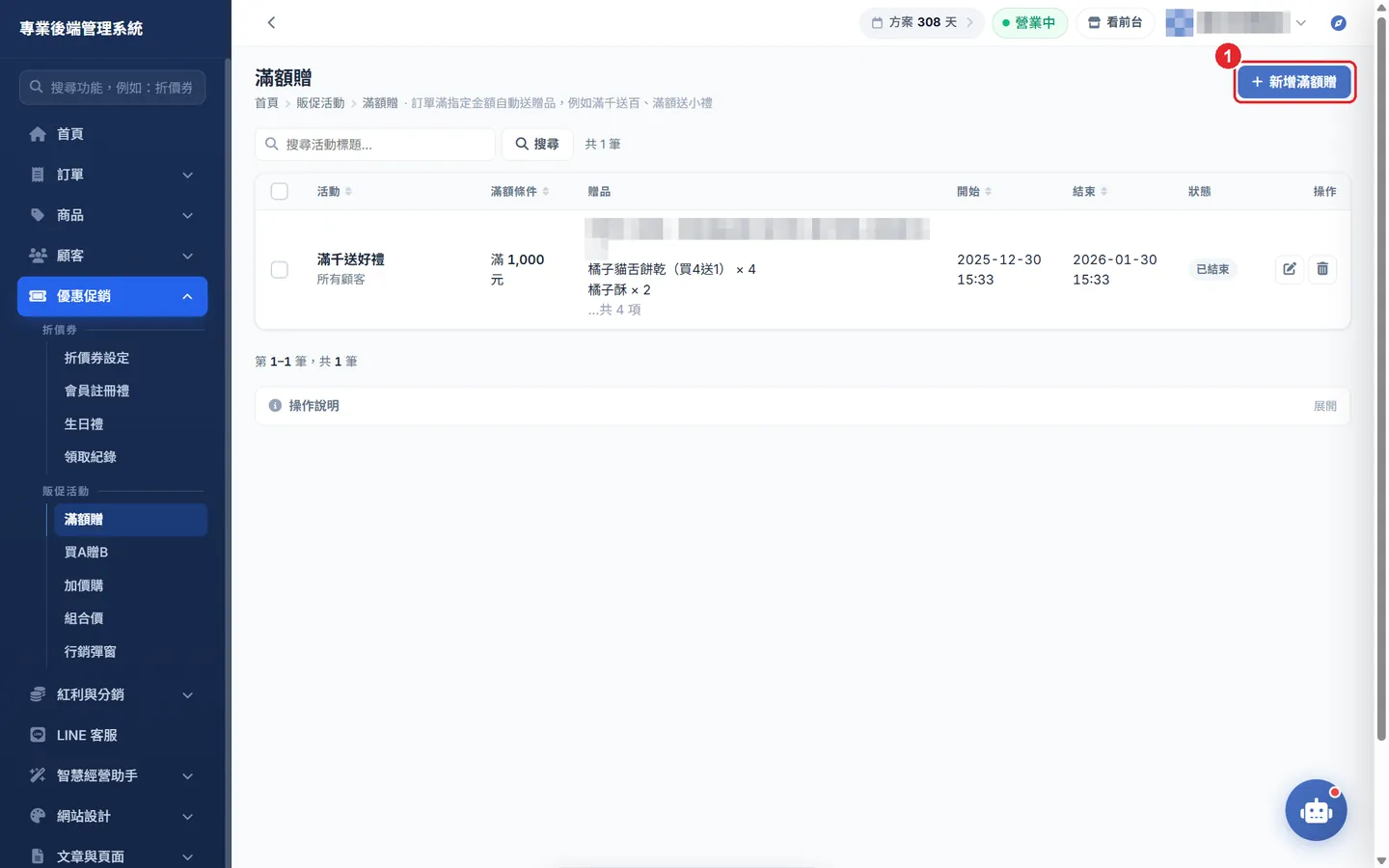Expand the 紅利與分銷 sidebar menu

188,694
